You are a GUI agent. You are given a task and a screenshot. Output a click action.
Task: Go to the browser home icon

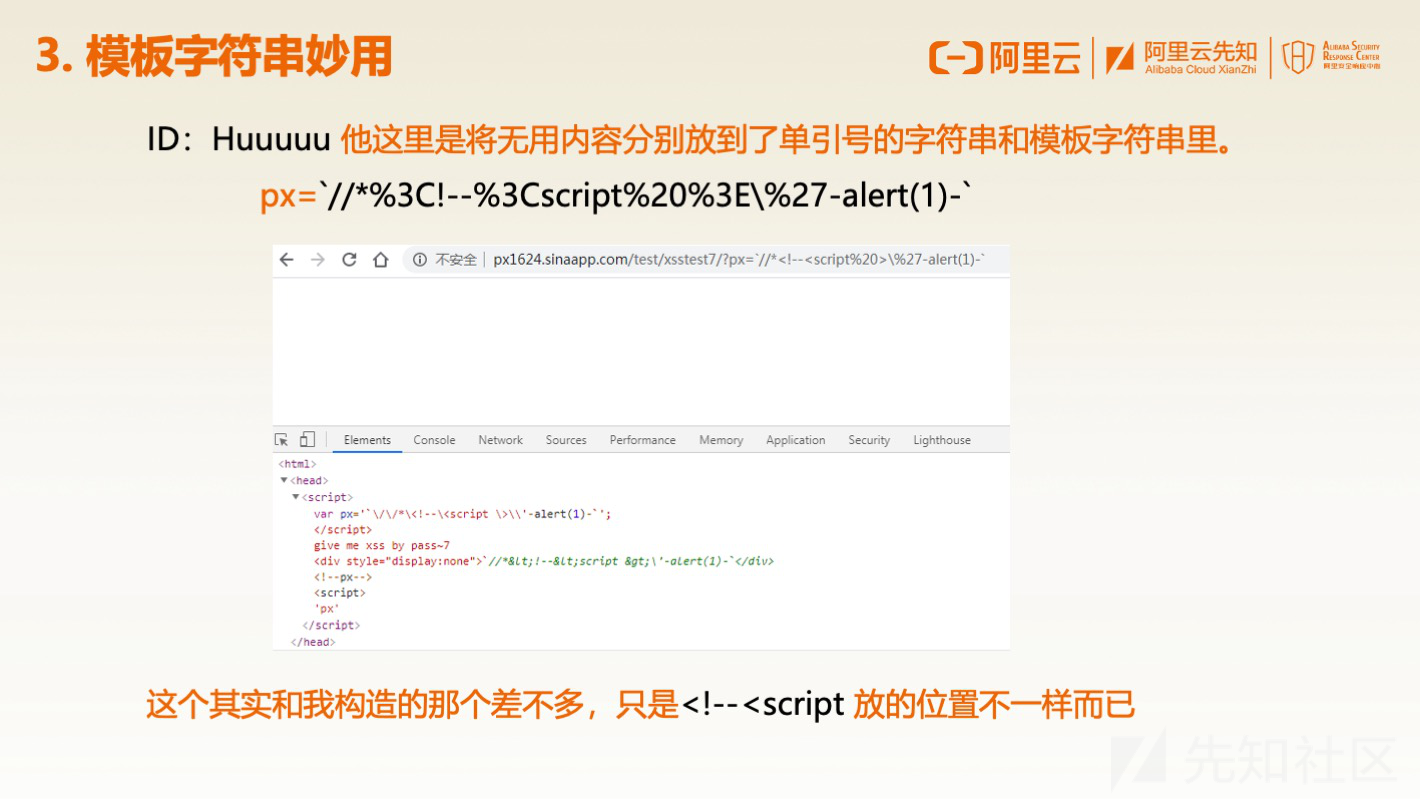tap(380, 260)
